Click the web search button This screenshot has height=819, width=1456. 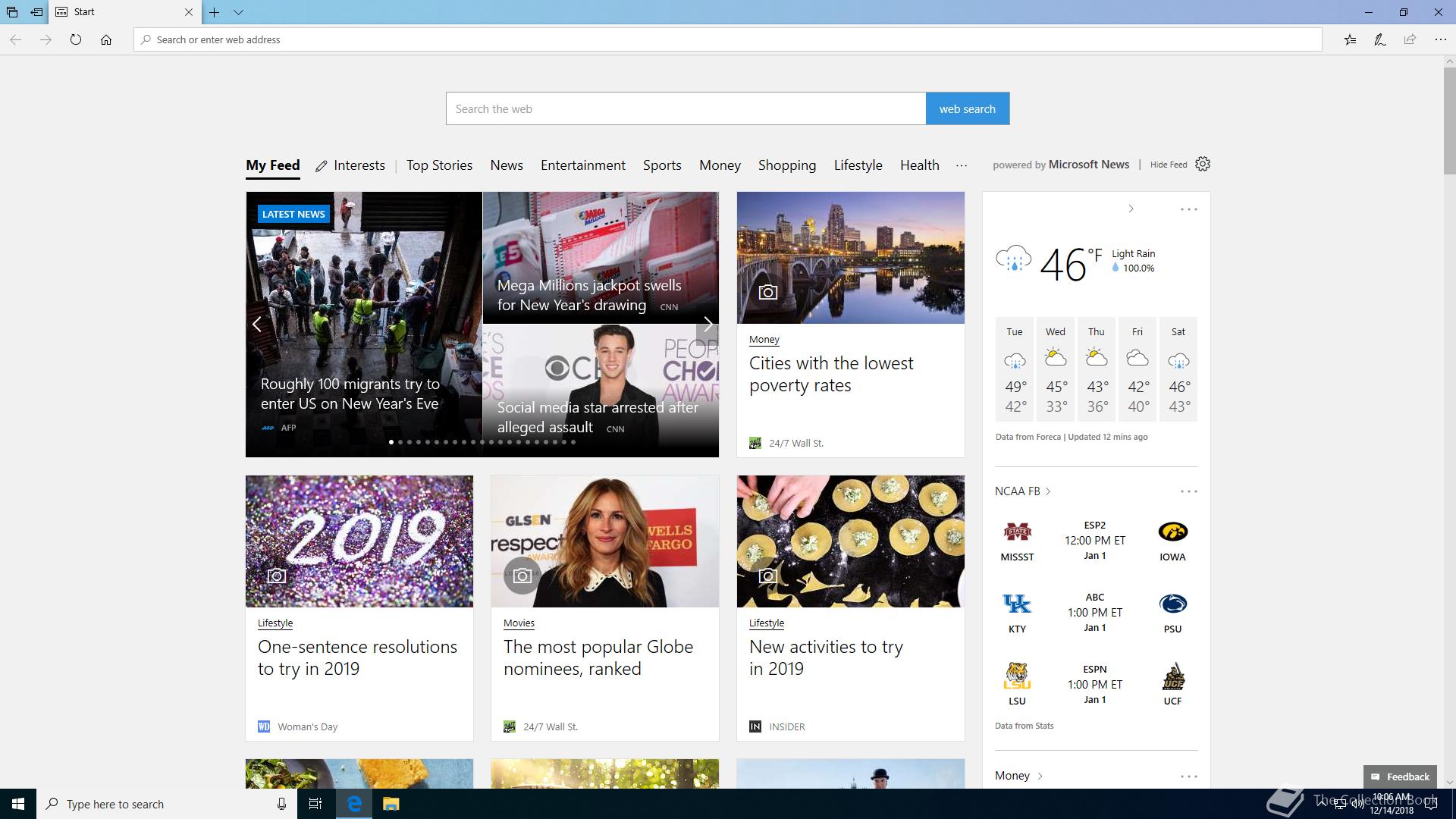point(968,108)
